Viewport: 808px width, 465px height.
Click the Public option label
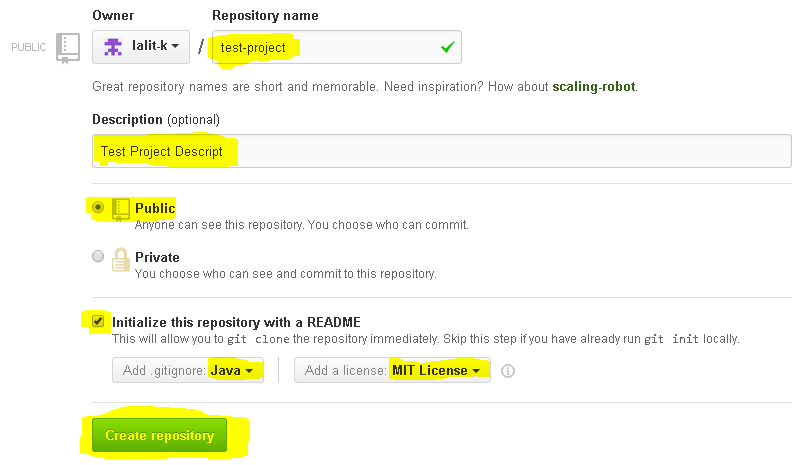[x=155, y=208]
